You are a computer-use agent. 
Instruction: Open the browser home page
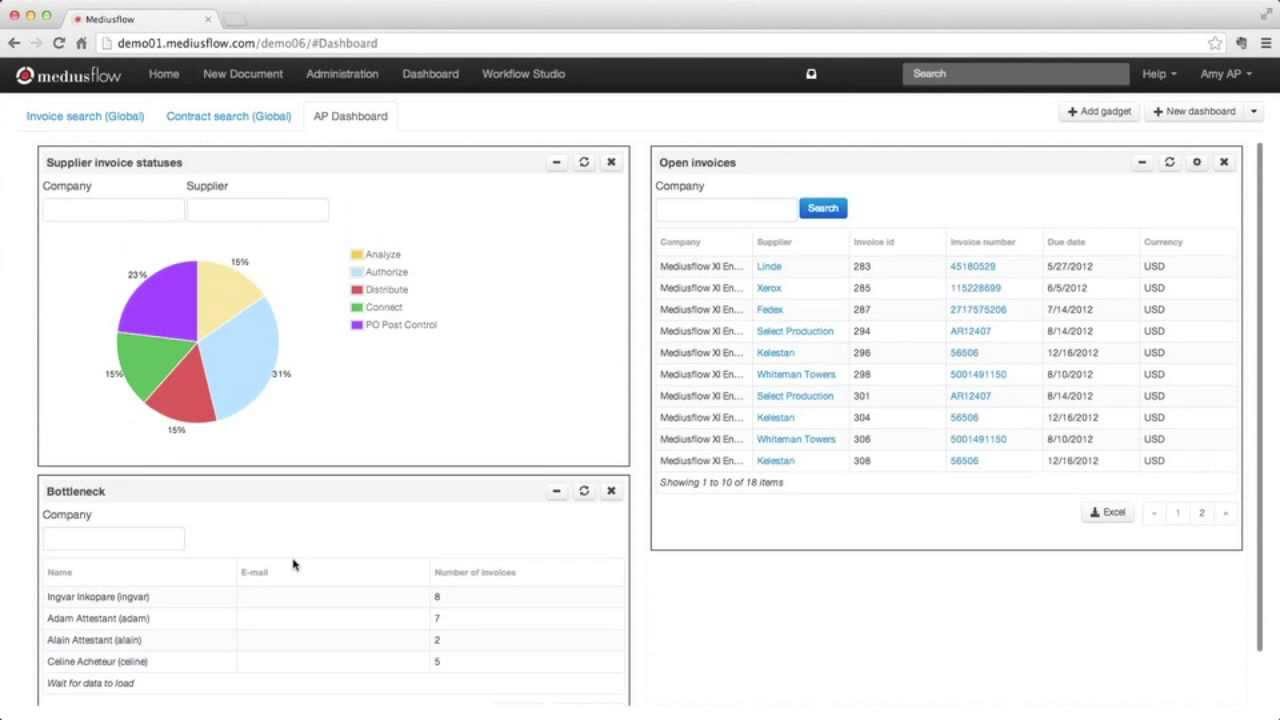point(81,43)
